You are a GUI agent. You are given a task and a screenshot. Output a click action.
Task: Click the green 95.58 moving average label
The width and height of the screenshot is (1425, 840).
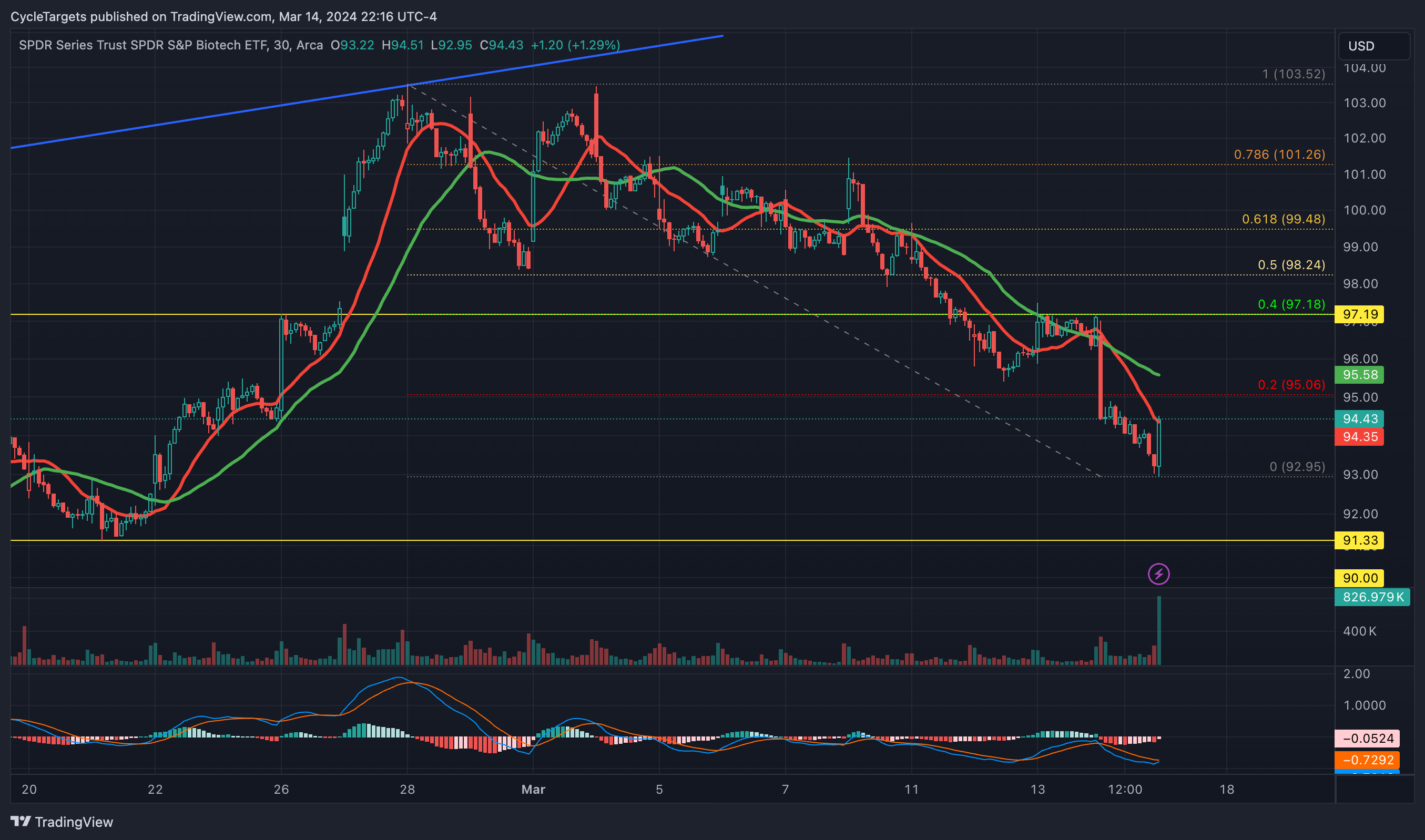point(1359,375)
